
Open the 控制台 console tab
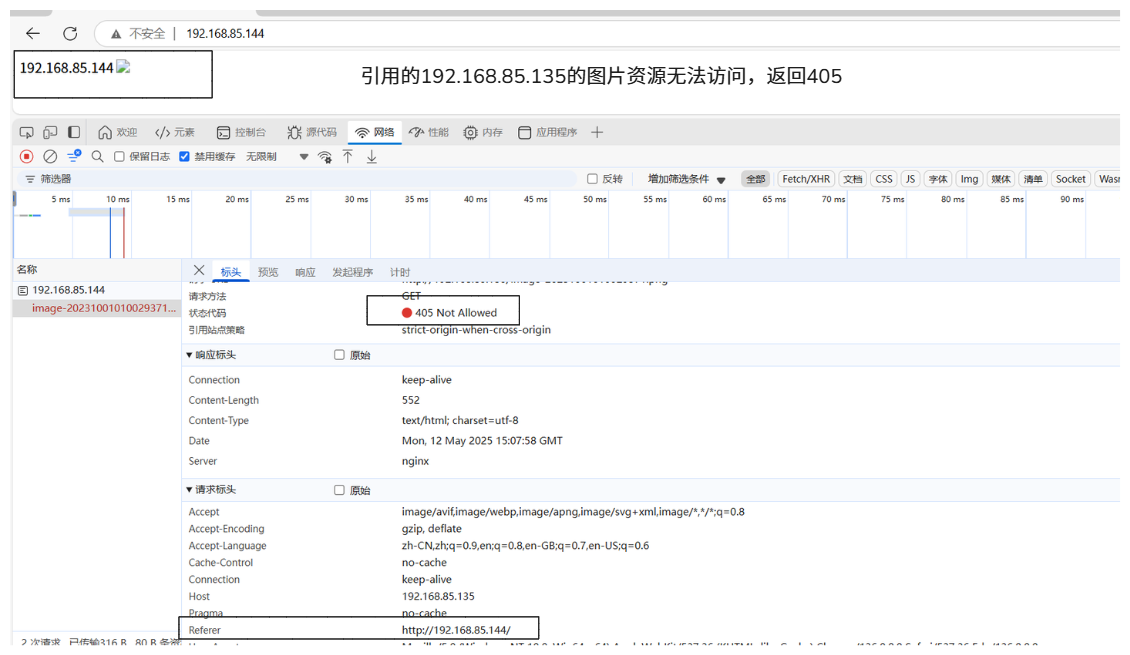click(x=241, y=133)
